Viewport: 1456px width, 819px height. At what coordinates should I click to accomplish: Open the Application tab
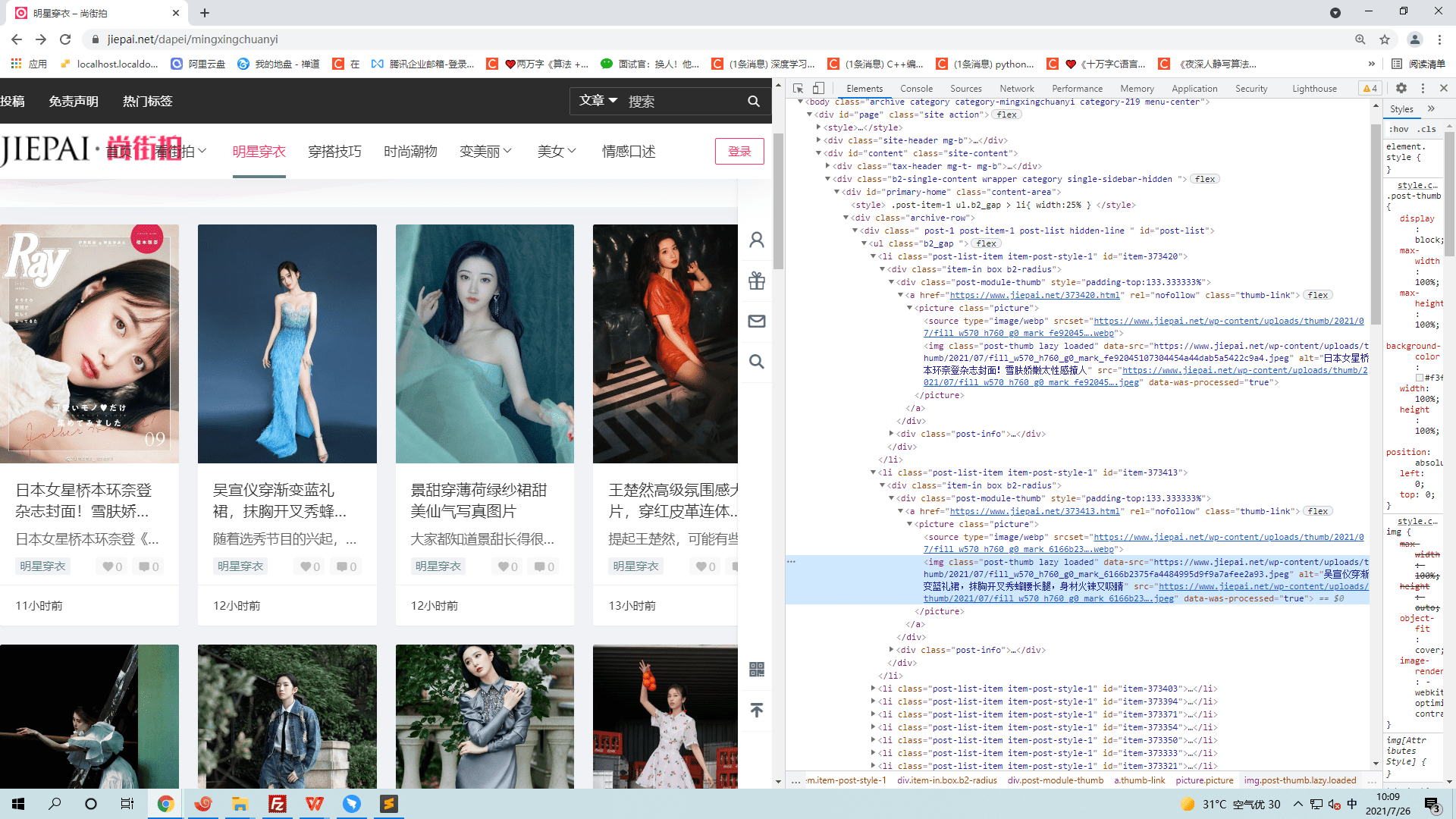pyautogui.click(x=1194, y=89)
